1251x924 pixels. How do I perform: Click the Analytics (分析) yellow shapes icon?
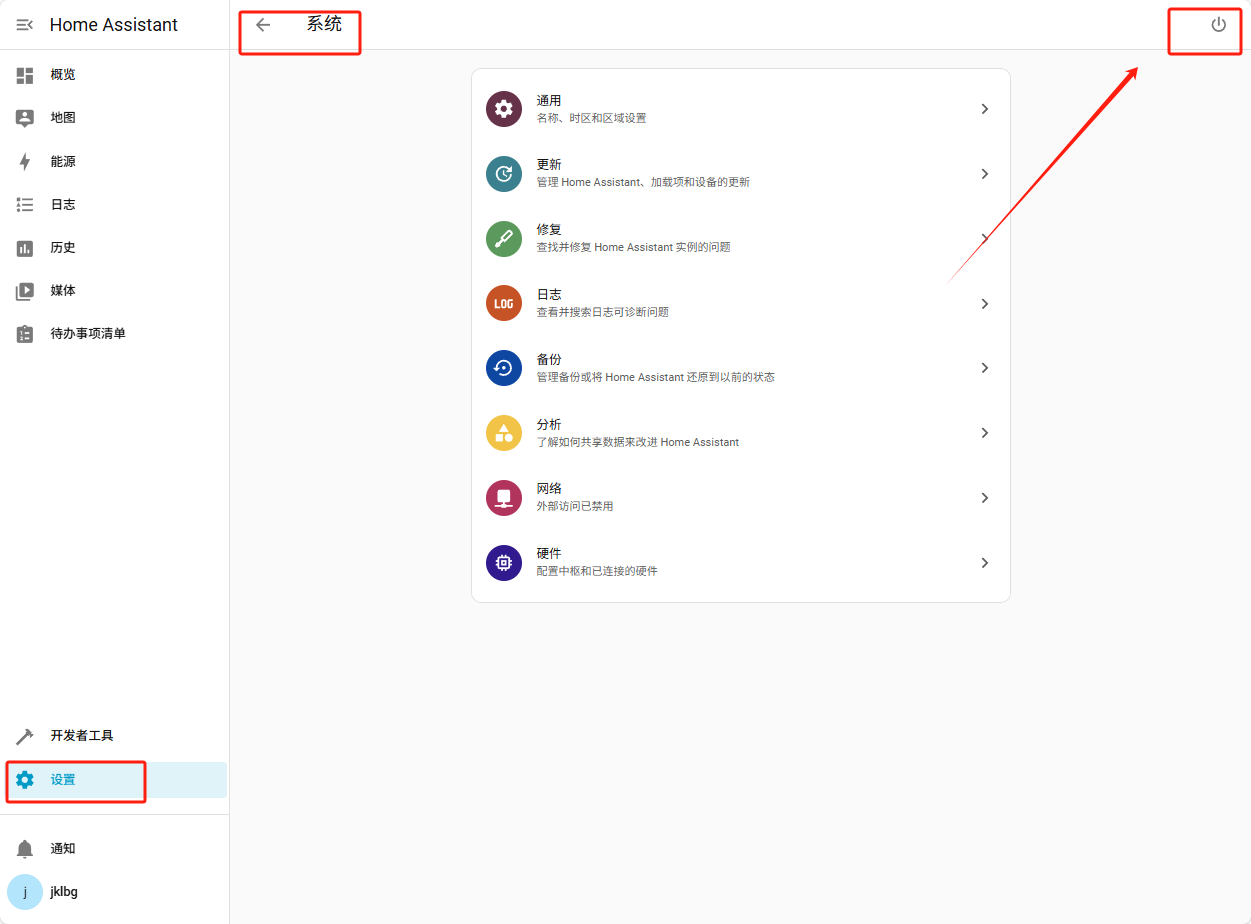[504, 433]
